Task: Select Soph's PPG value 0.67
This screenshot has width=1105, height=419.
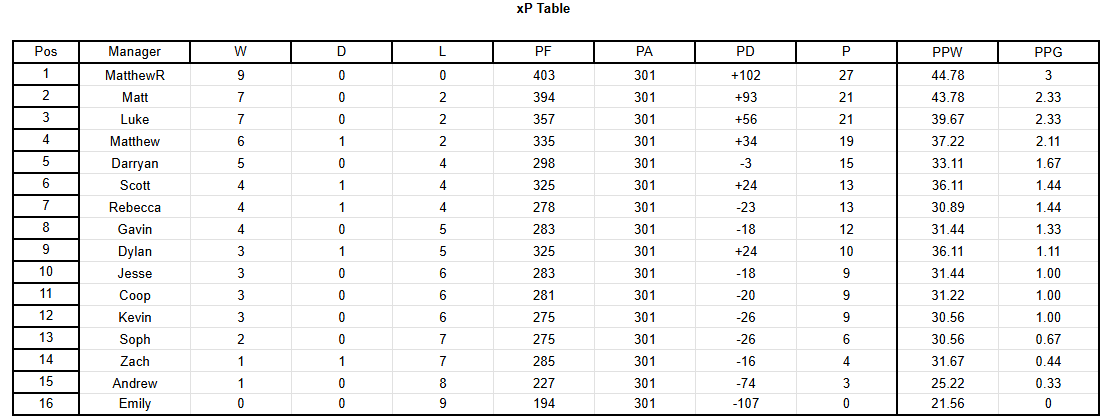Action: 1048,339
